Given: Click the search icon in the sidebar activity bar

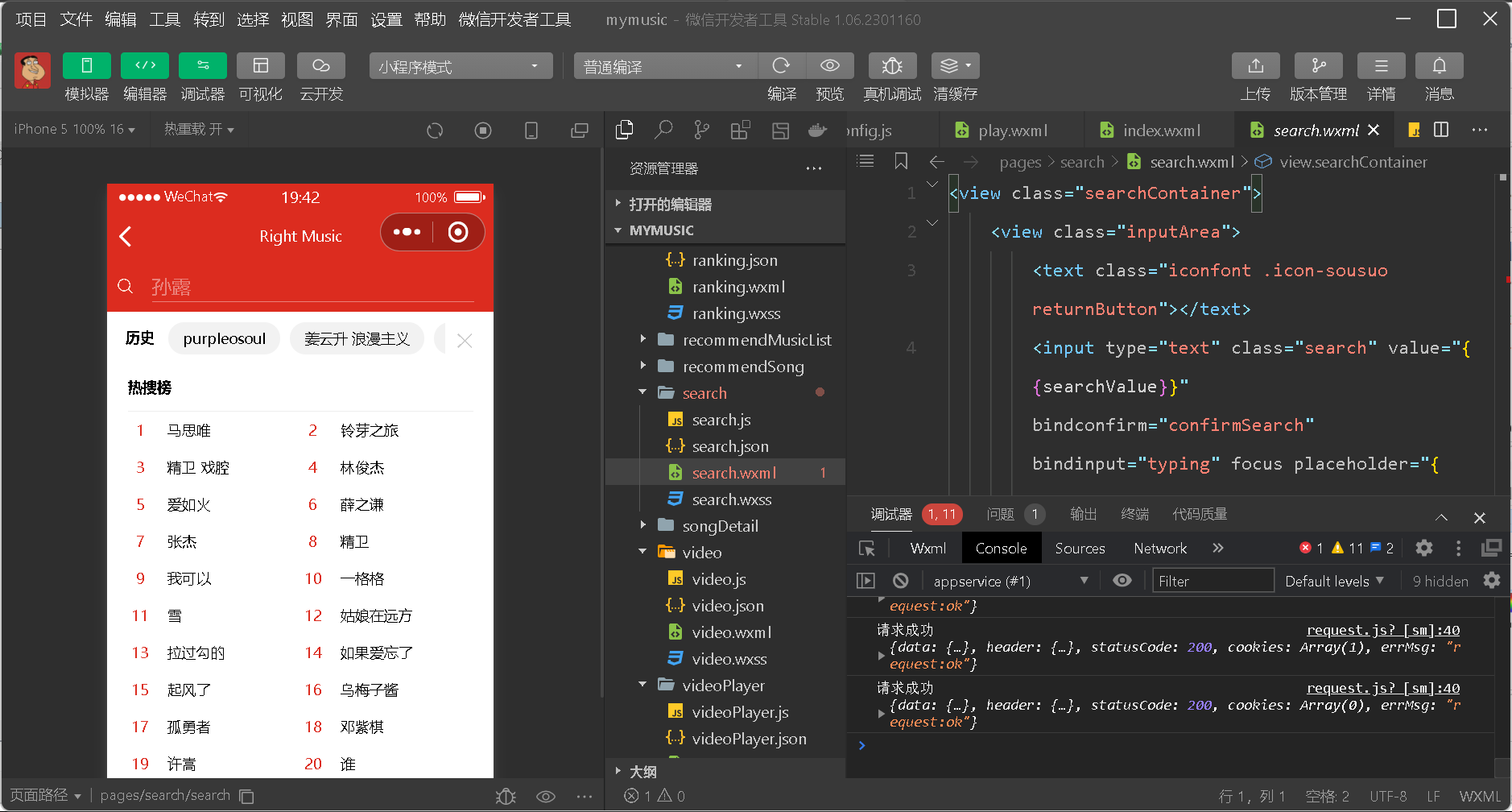Looking at the screenshot, I should point(663,129).
